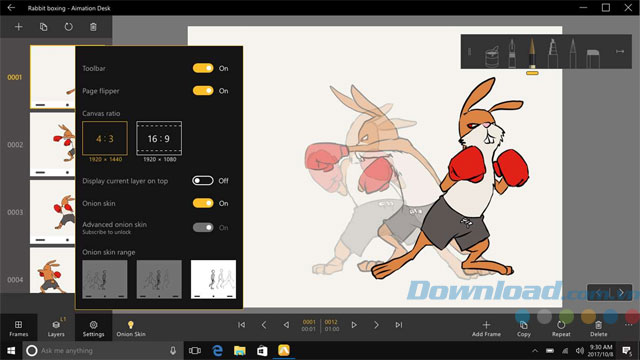This screenshot has height=360, width=640.
Task: Click the Repeat button
Action: (561, 328)
